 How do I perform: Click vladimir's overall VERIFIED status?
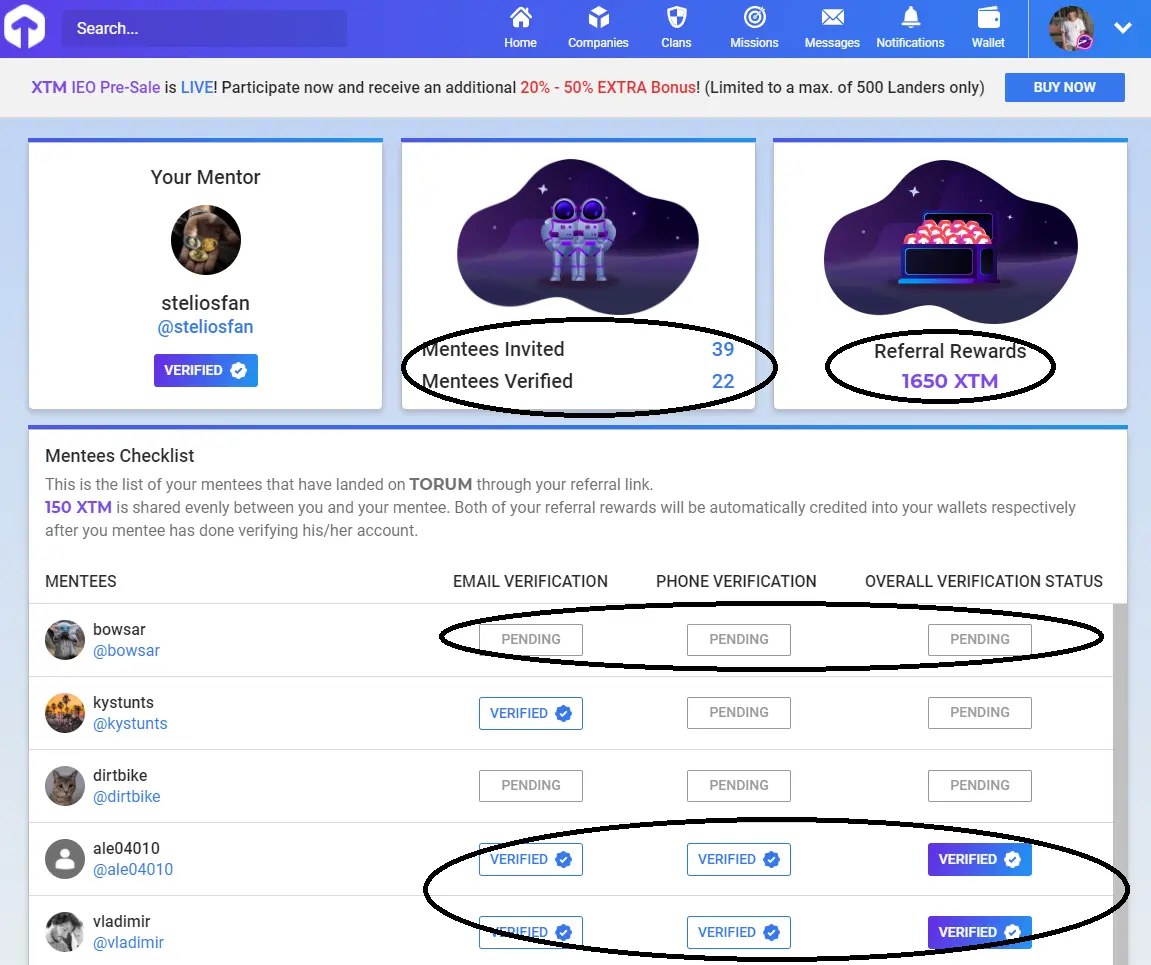point(979,932)
